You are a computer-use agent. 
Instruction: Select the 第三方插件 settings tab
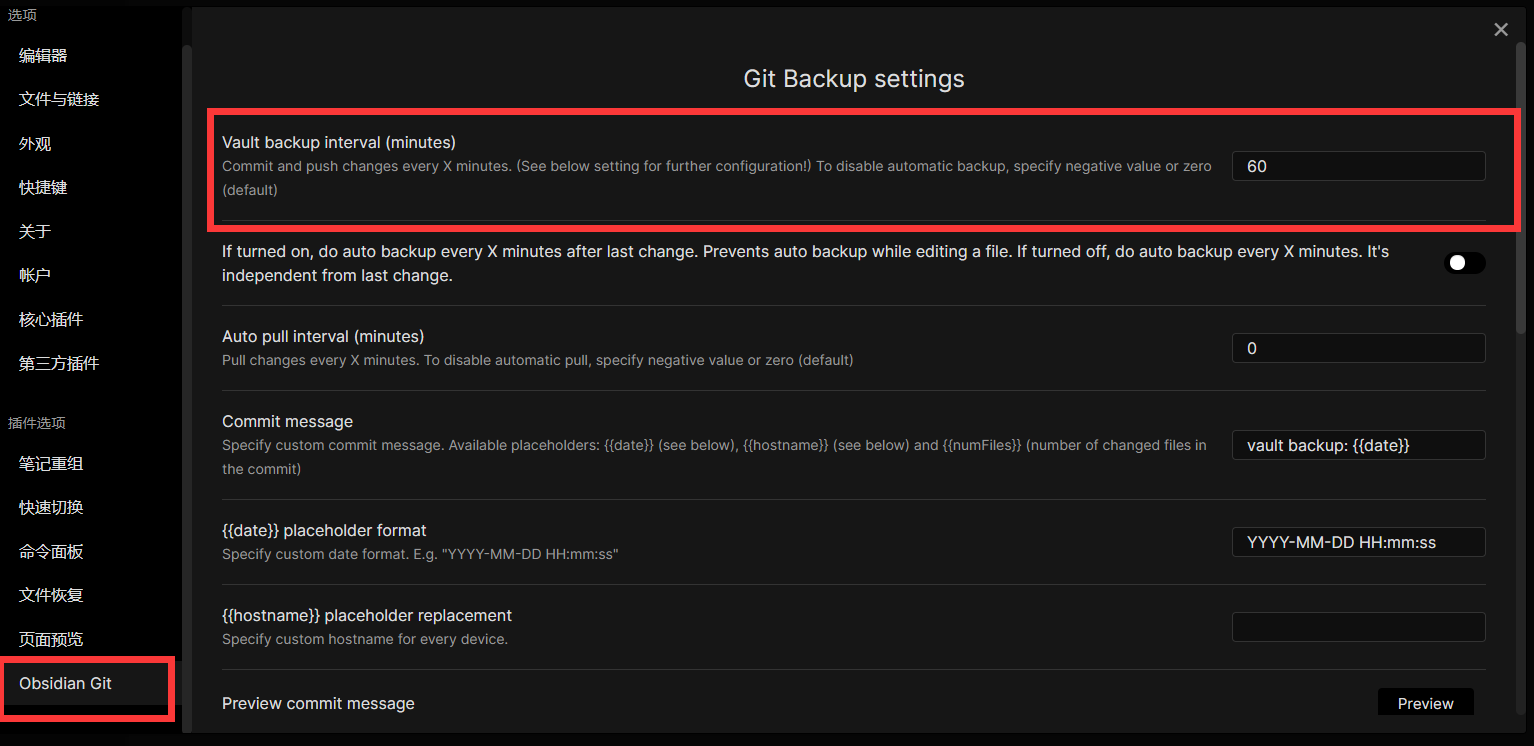[x=59, y=364]
